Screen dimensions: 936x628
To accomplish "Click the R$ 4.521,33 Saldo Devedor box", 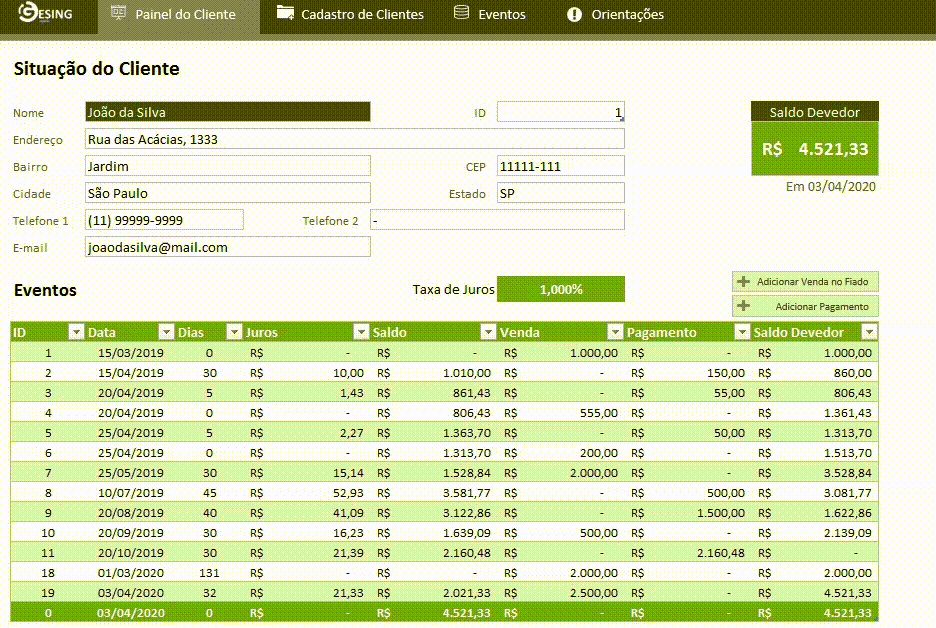I will click(x=815, y=149).
